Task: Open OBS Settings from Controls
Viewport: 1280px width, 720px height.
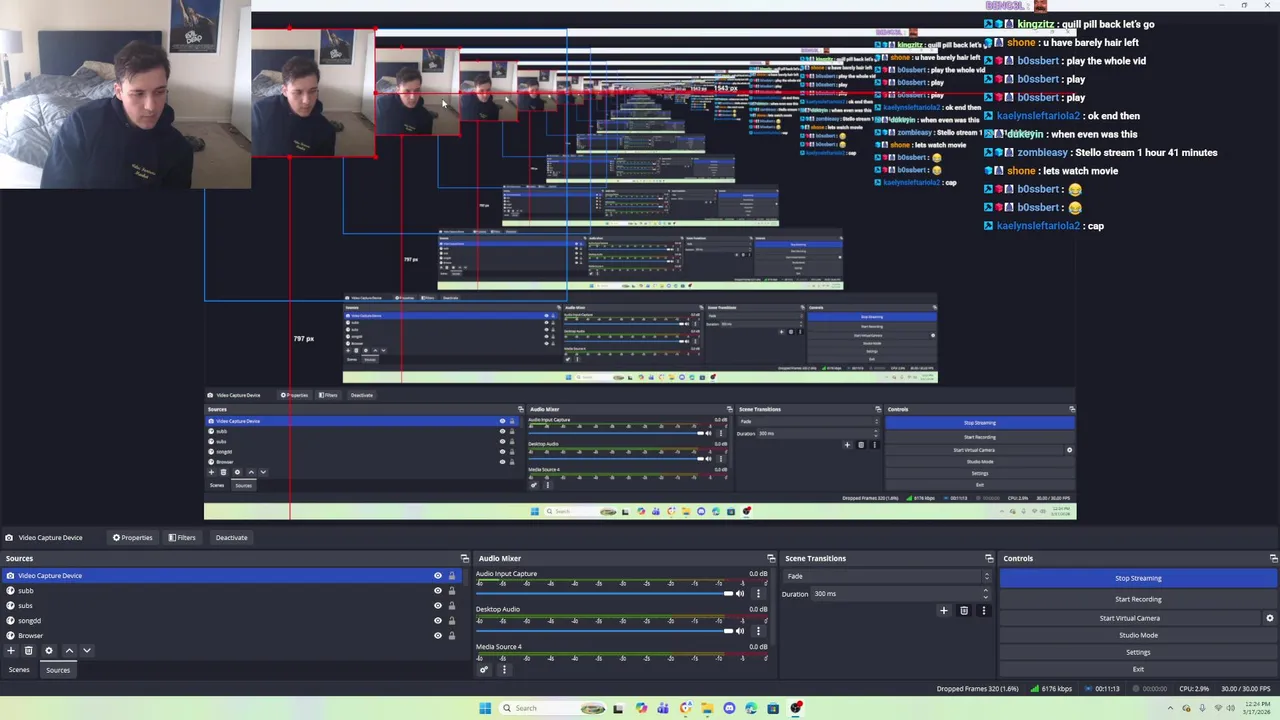Action: pos(1138,652)
